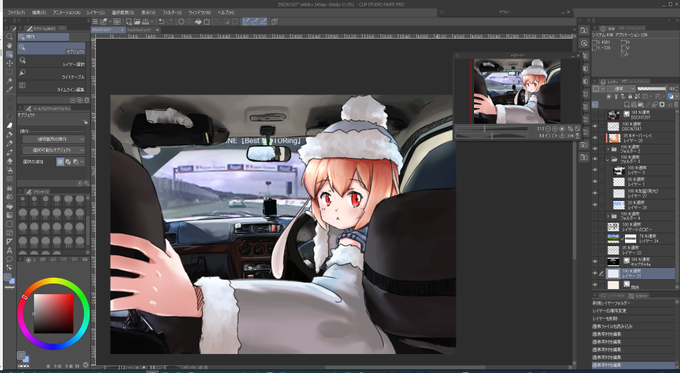Open the 編集 menu
This screenshot has height=373, width=680.
(39, 13)
